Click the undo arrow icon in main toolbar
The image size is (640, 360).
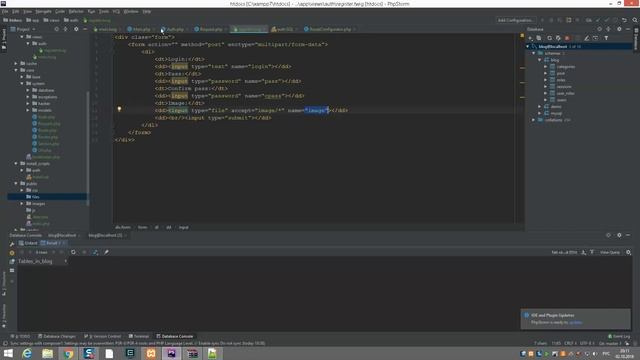pyautogui.click(x=624, y=20)
